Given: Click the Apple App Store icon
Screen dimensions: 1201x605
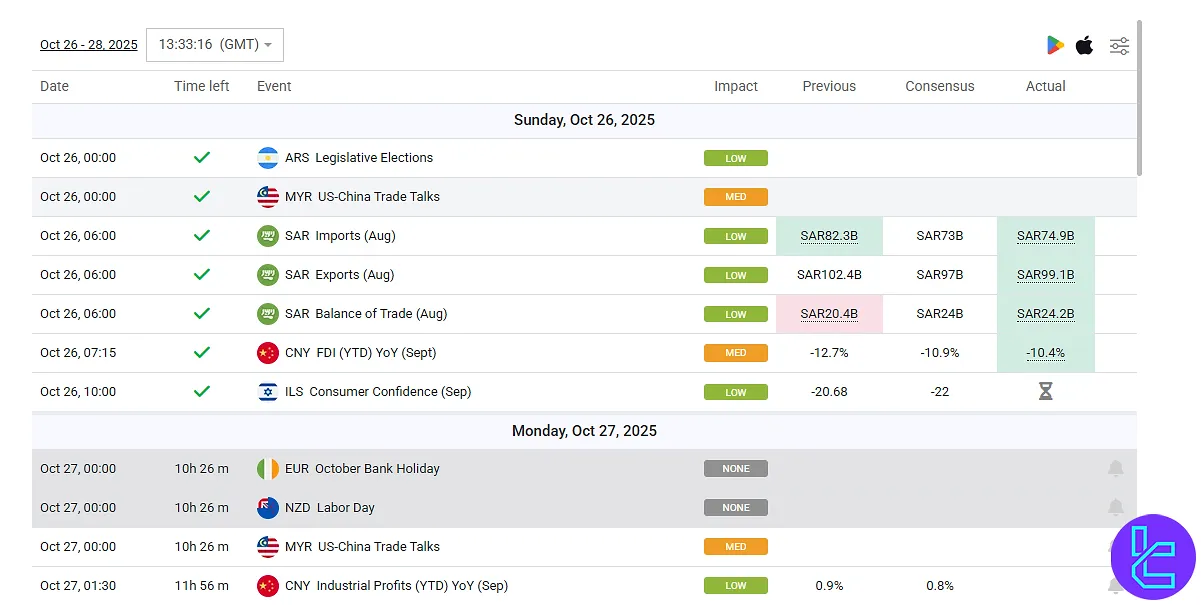Looking at the screenshot, I should click(1085, 45).
